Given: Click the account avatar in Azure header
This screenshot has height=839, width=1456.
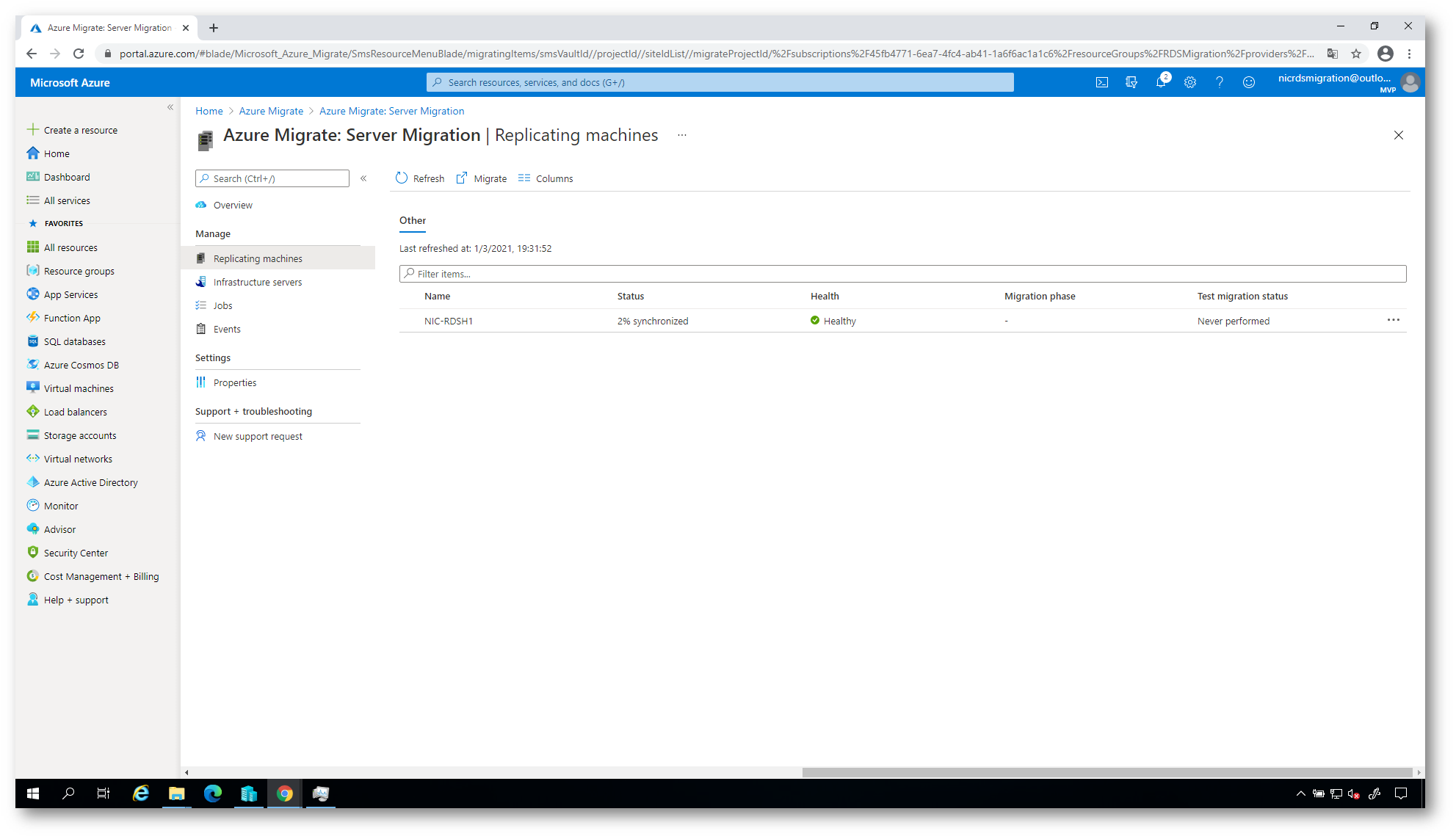Looking at the screenshot, I should pos(1410,82).
